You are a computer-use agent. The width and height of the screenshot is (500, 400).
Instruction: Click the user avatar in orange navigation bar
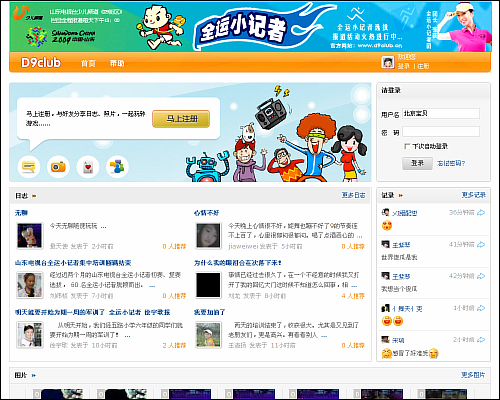coord(388,62)
